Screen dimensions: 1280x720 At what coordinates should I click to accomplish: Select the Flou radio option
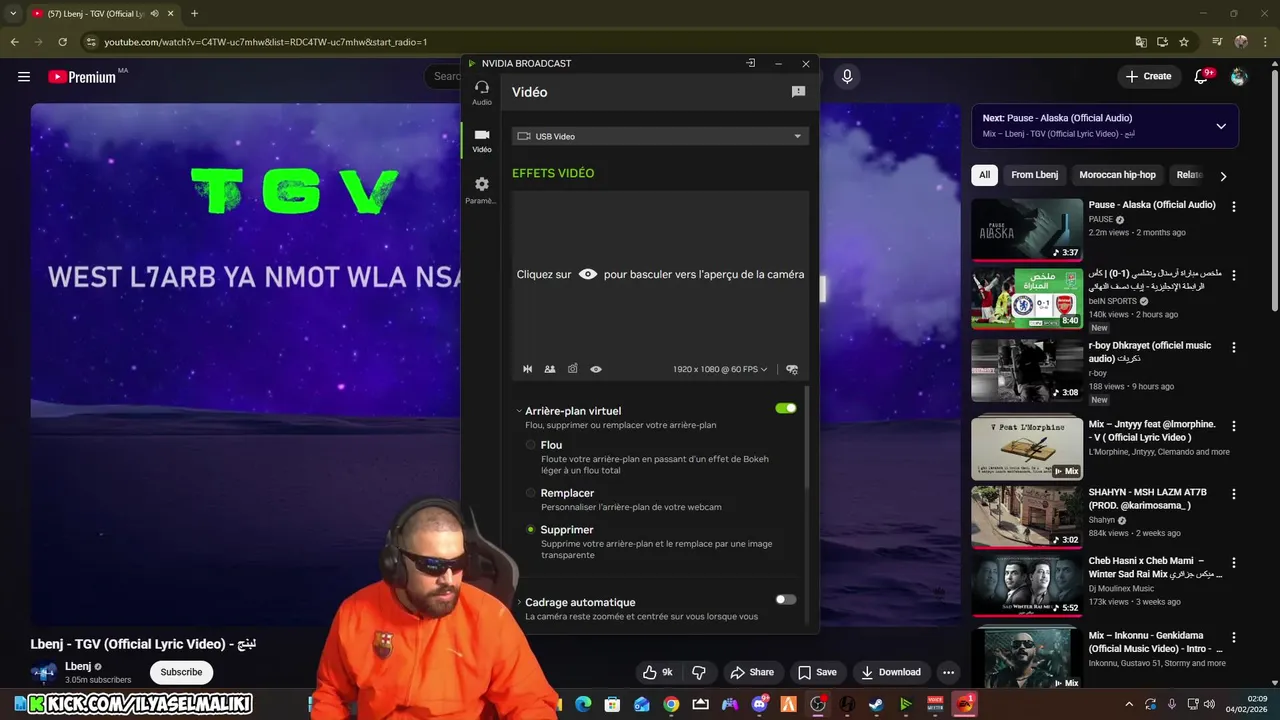[531, 445]
